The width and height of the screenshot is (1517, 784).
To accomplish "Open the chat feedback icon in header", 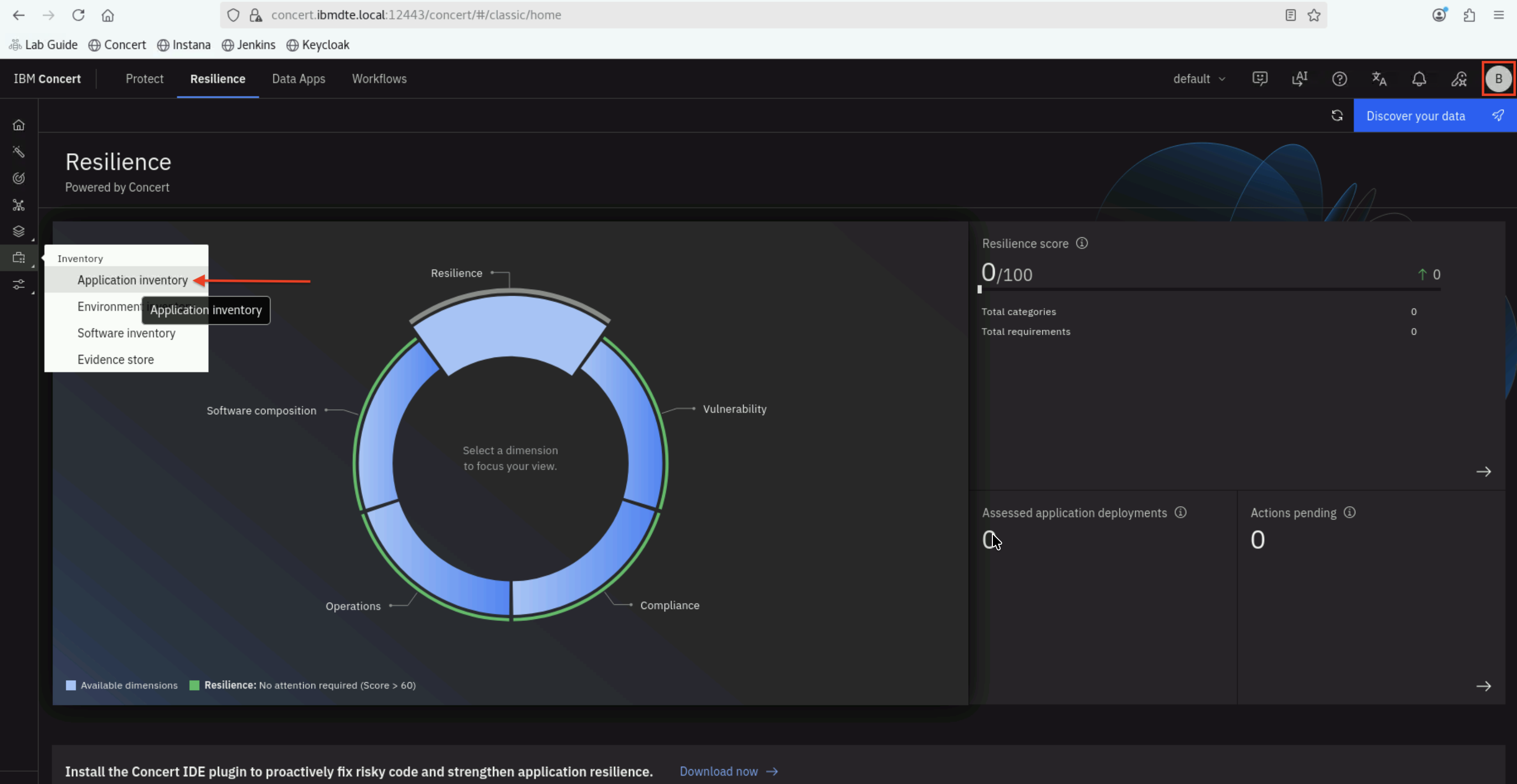I will pyautogui.click(x=1260, y=79).
